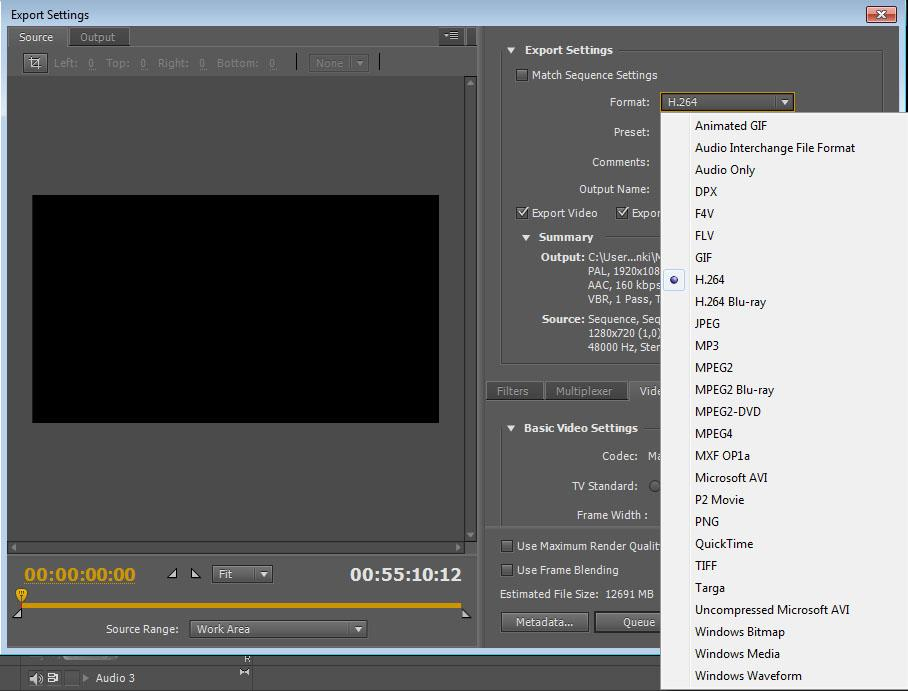Click the selected H.264 radio bullet
The image size is (908, 691).
pyautogui.click(x=674, y=280)
